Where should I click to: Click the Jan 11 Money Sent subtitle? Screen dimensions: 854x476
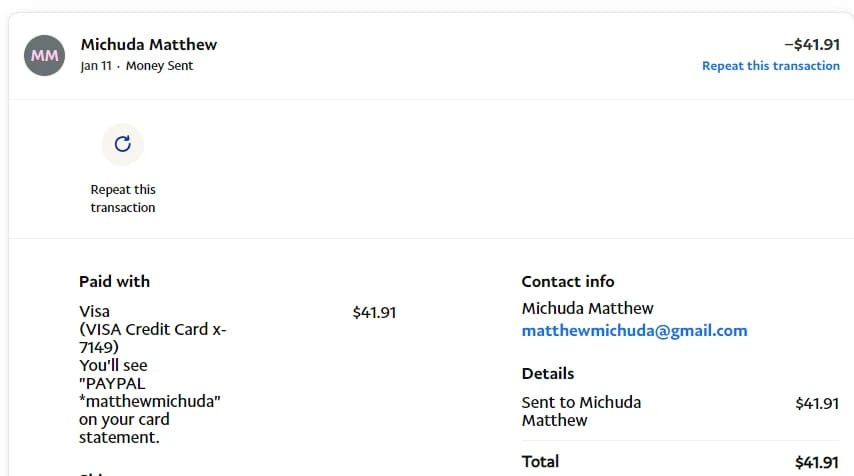137,66
